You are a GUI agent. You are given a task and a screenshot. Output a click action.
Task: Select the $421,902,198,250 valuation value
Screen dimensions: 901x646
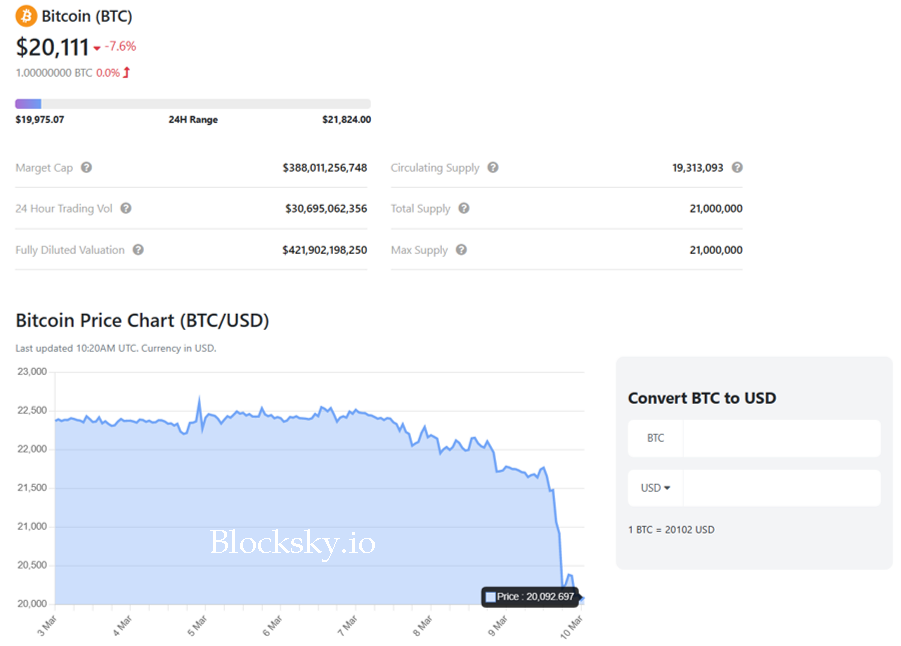325,250
